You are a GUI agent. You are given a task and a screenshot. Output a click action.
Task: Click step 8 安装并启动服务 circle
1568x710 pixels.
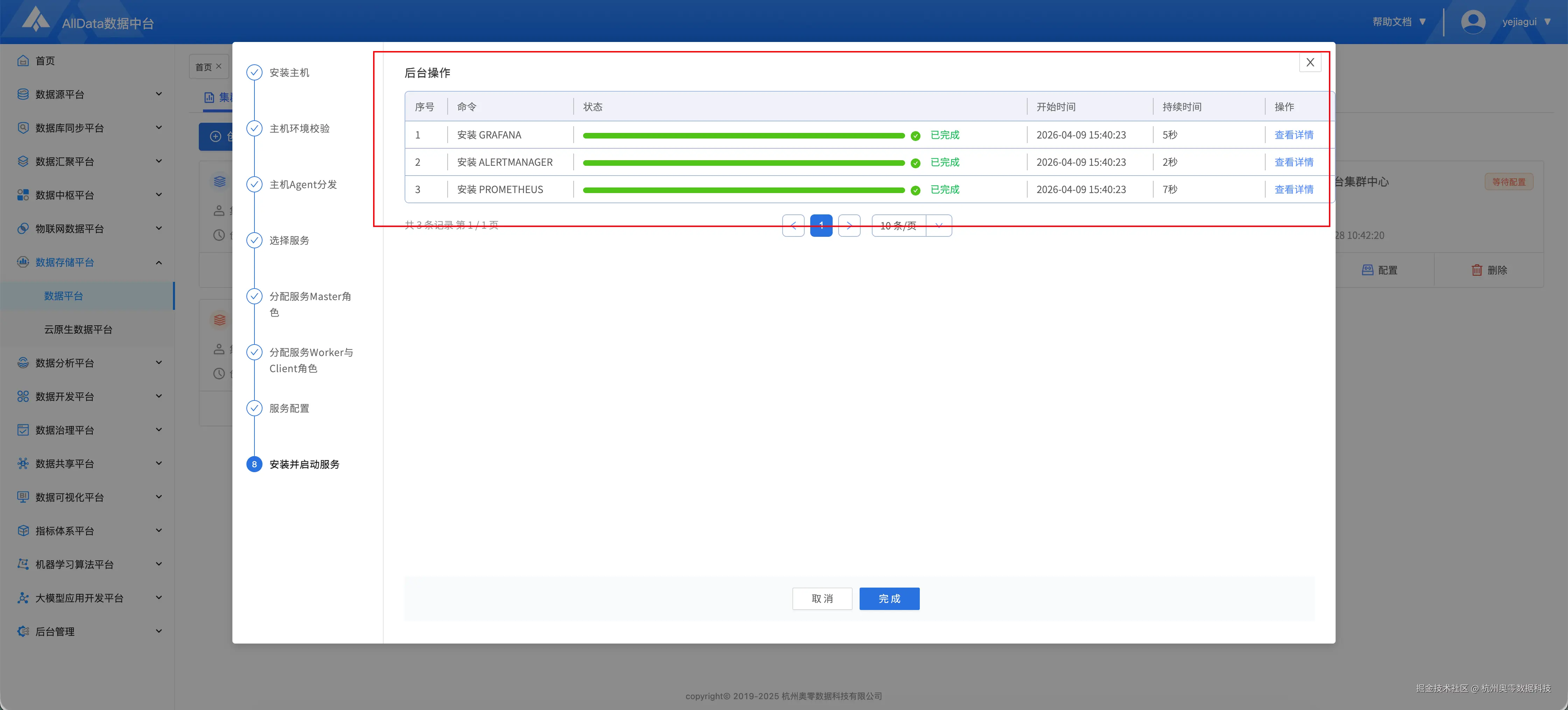coord(254,464)
